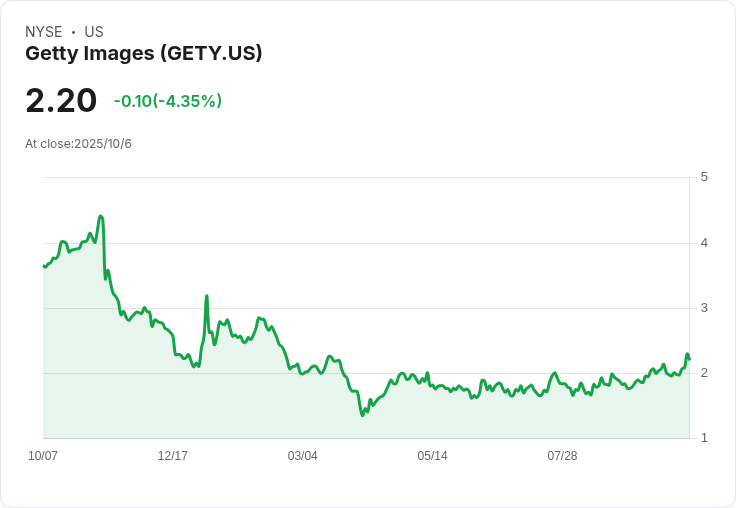Click the 5 price axis label
736x508 pixels.
click(x=704, y=177)
